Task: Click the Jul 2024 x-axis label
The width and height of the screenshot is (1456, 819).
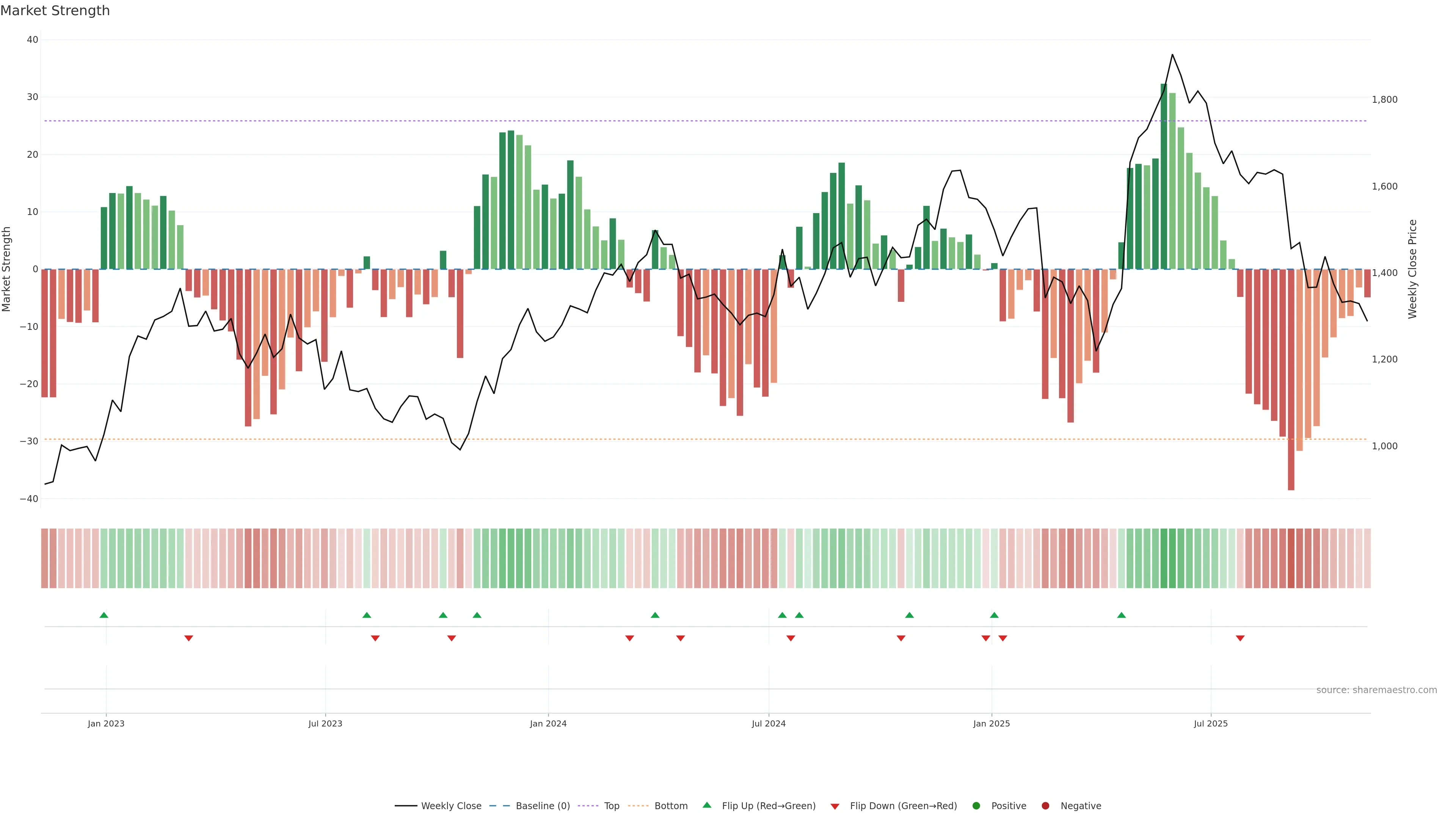Action: tap(768, 723)
